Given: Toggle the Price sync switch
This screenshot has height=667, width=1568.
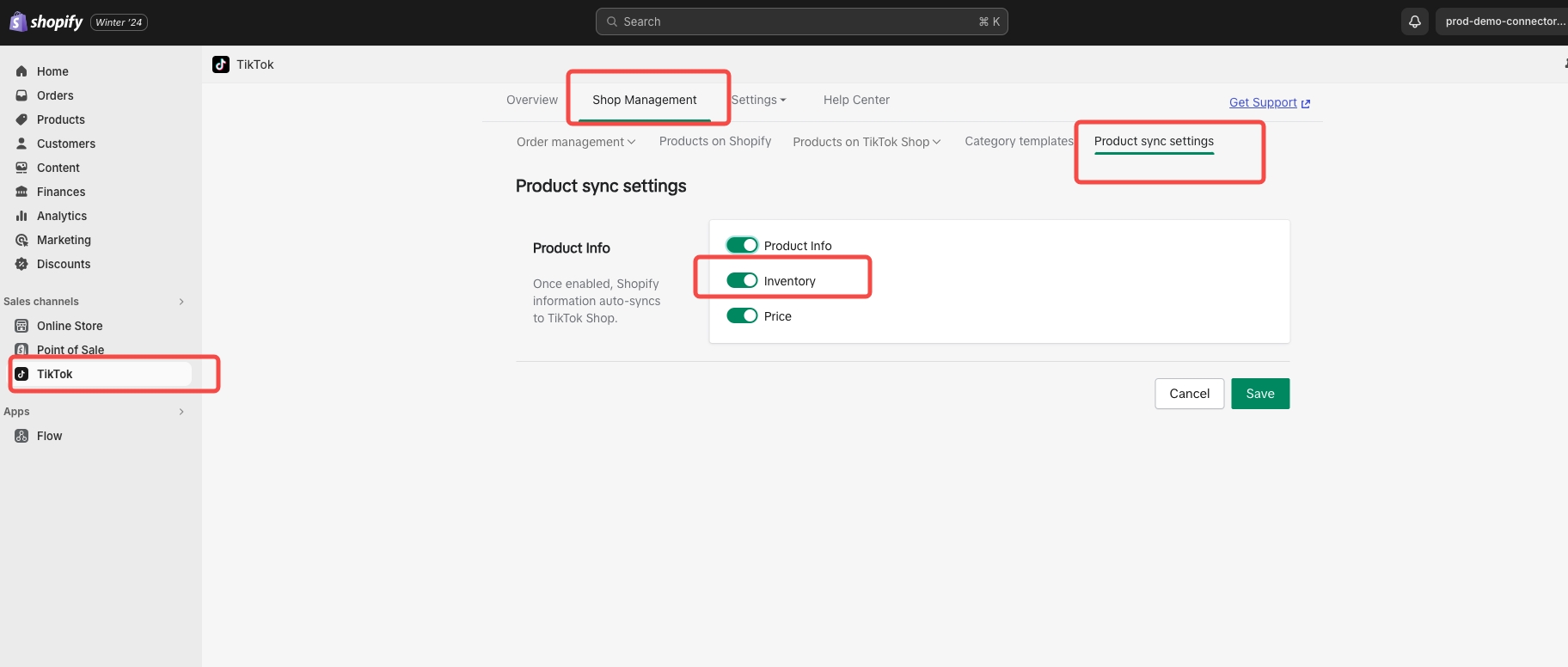Looking at the screenshot, I should 742,316.
